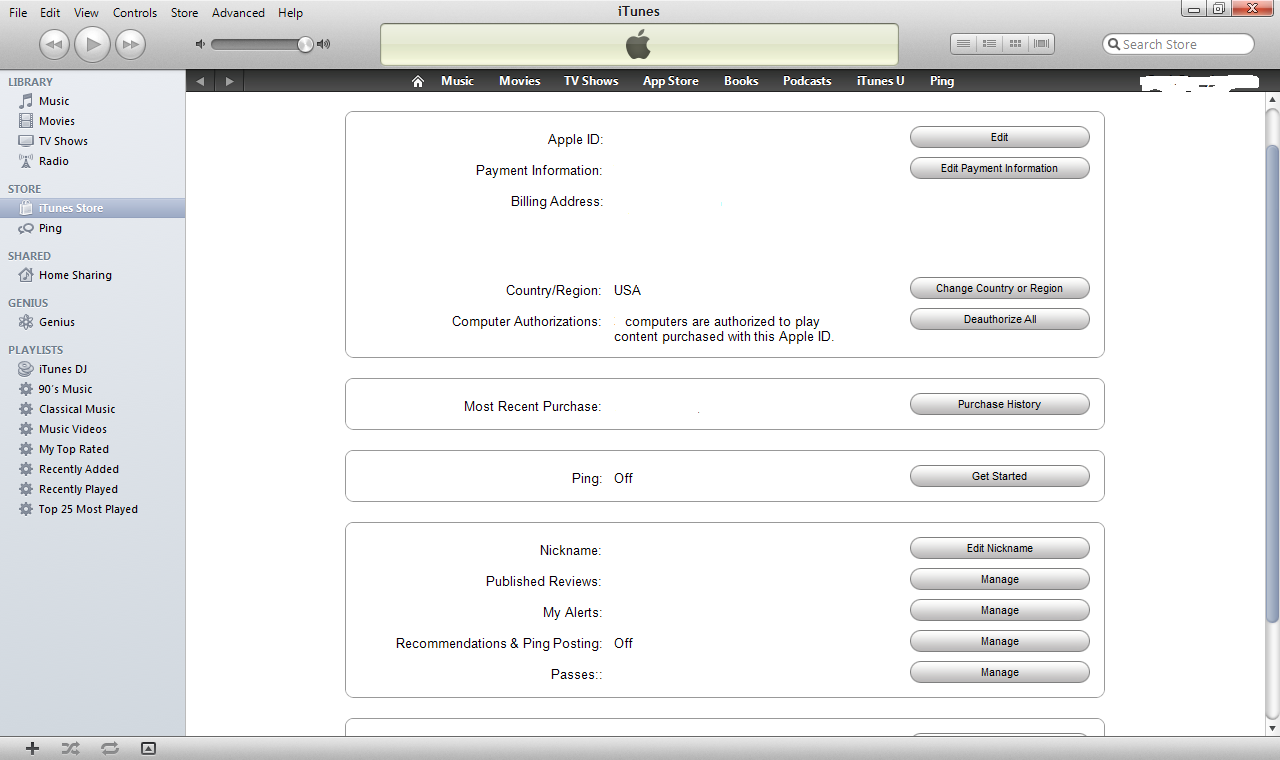
Task: Add a playlist with the plus button
Action: click(32, 748)
